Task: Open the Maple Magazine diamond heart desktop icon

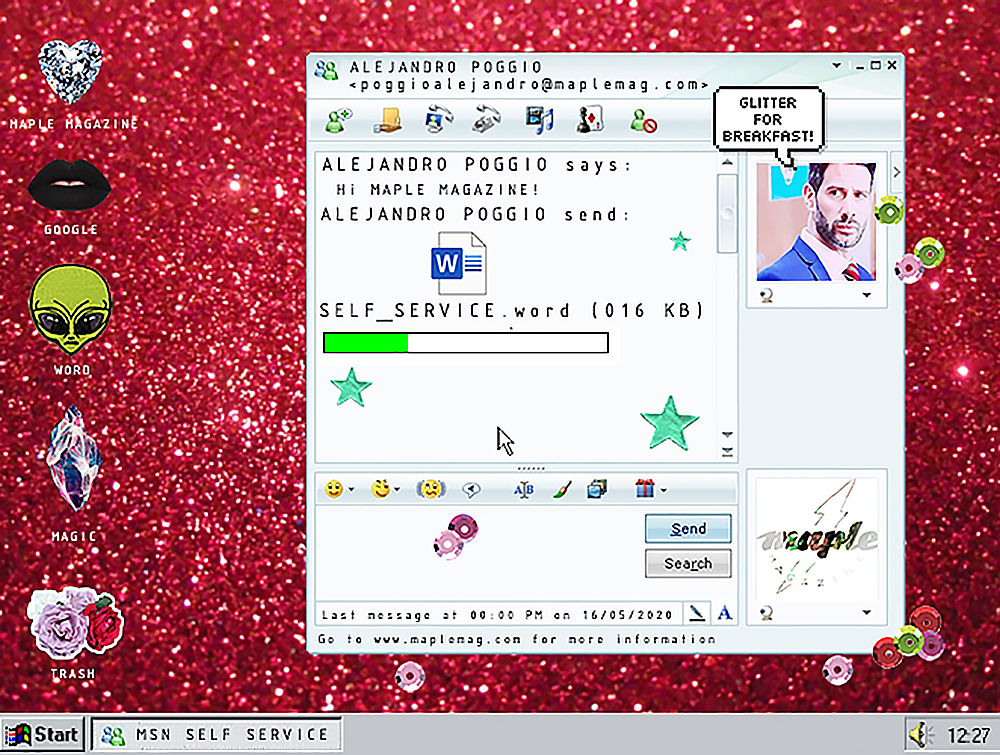Action: (71, 71)
